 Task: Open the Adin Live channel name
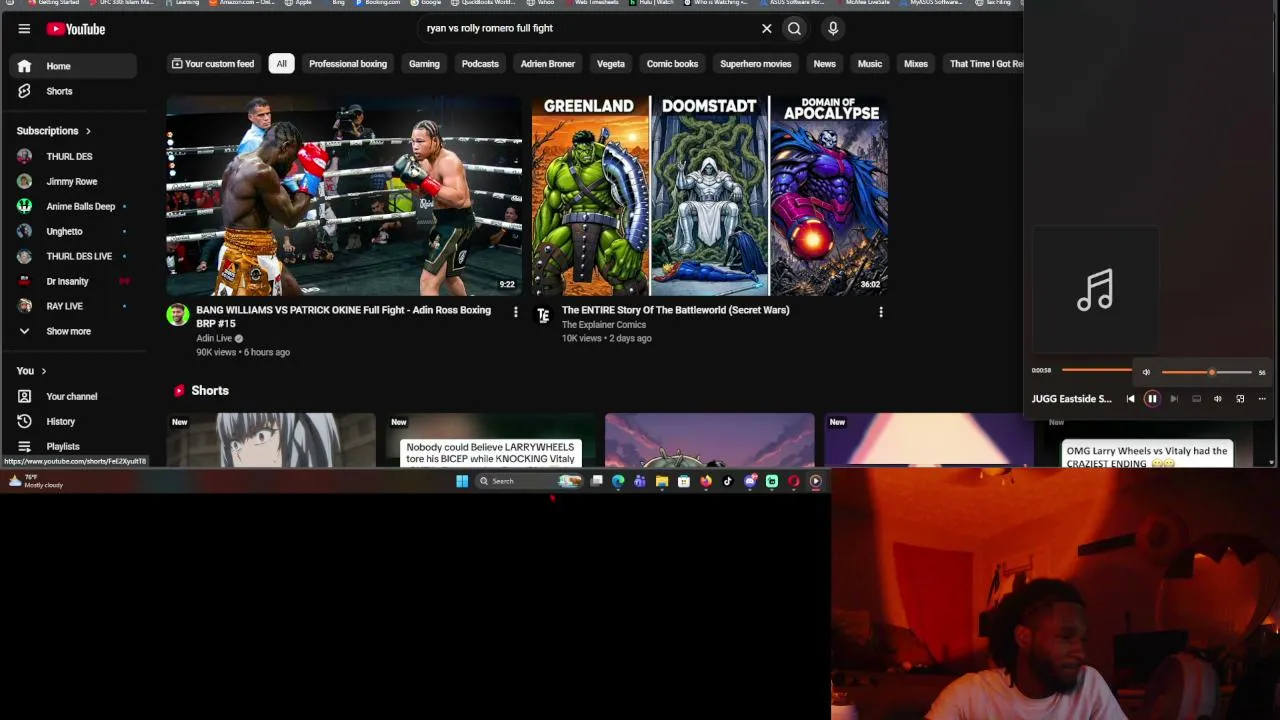point(214,339)
